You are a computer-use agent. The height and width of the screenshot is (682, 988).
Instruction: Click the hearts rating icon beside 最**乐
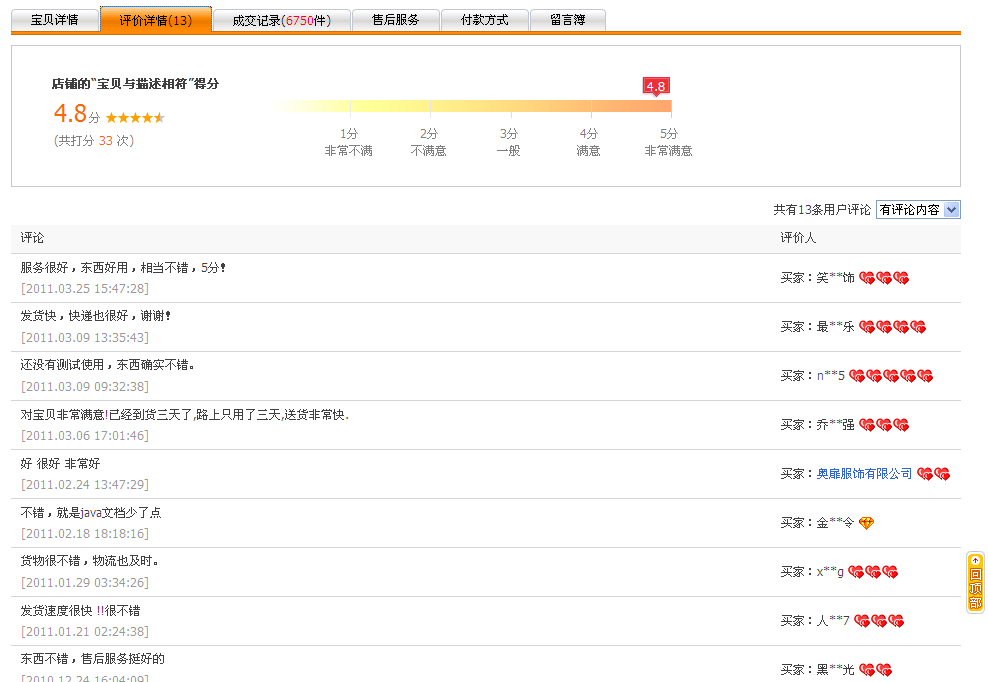click(x=892, y=327)
